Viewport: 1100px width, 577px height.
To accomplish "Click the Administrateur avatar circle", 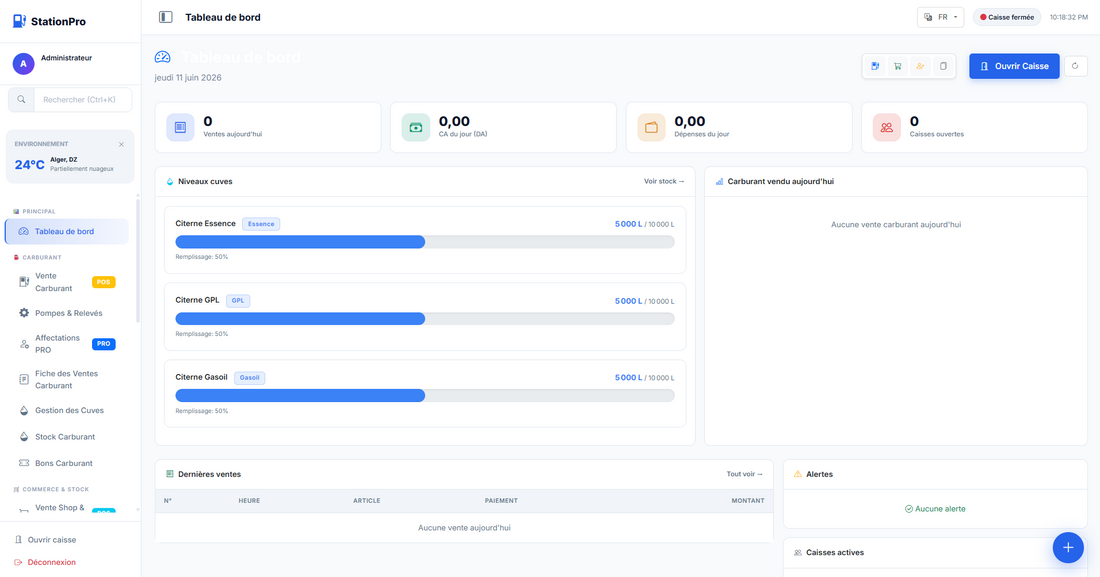I will (23, 64).
